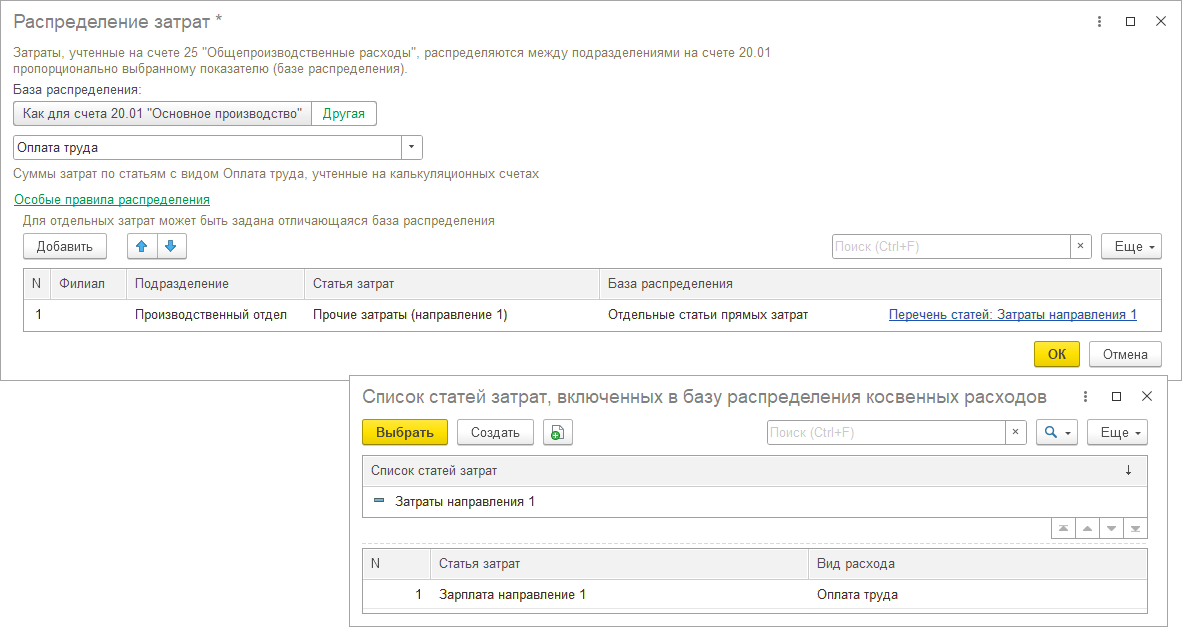1182x627 pixels.
Task: Select the Затраты направления 1 list row
Action: [x=755, y=501]
